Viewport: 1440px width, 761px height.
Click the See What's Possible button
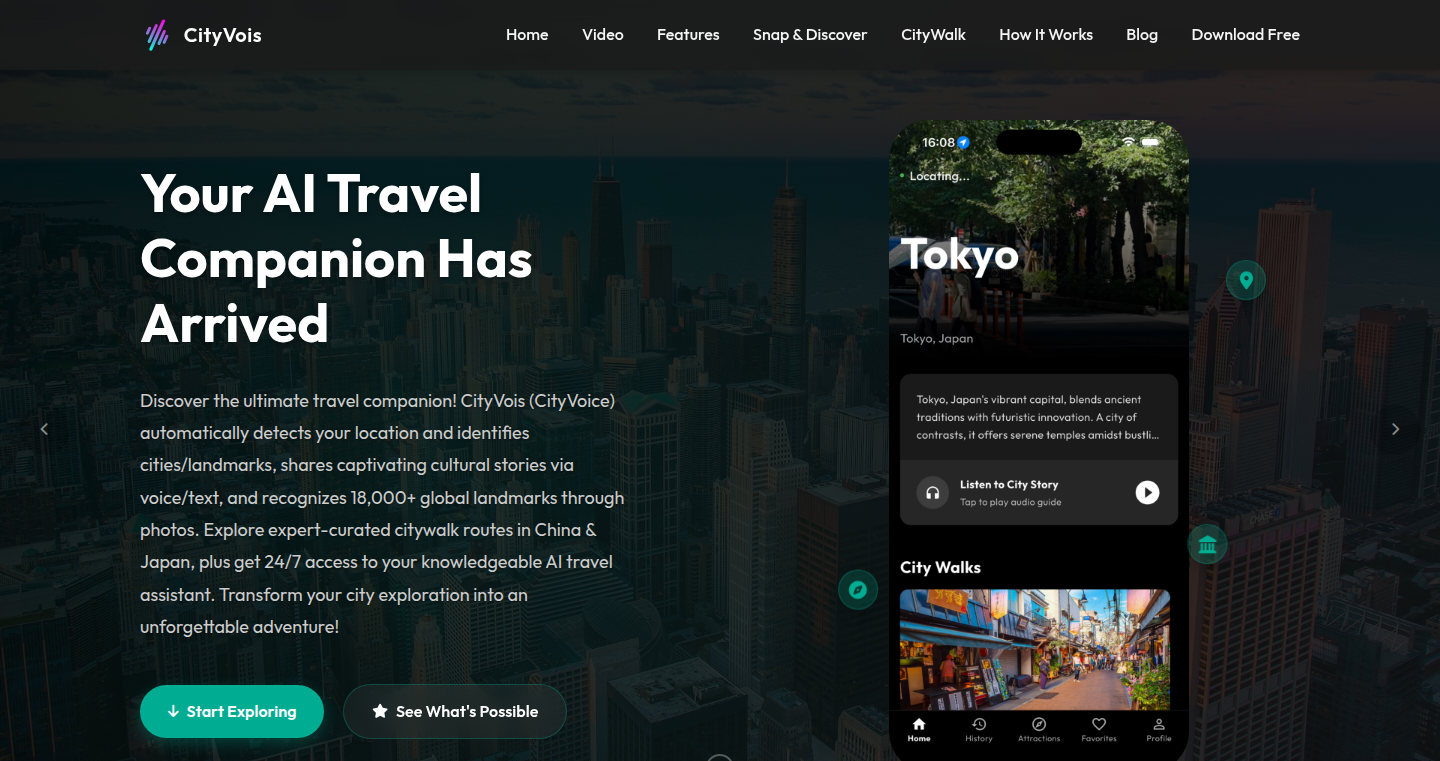click(455, 711)
